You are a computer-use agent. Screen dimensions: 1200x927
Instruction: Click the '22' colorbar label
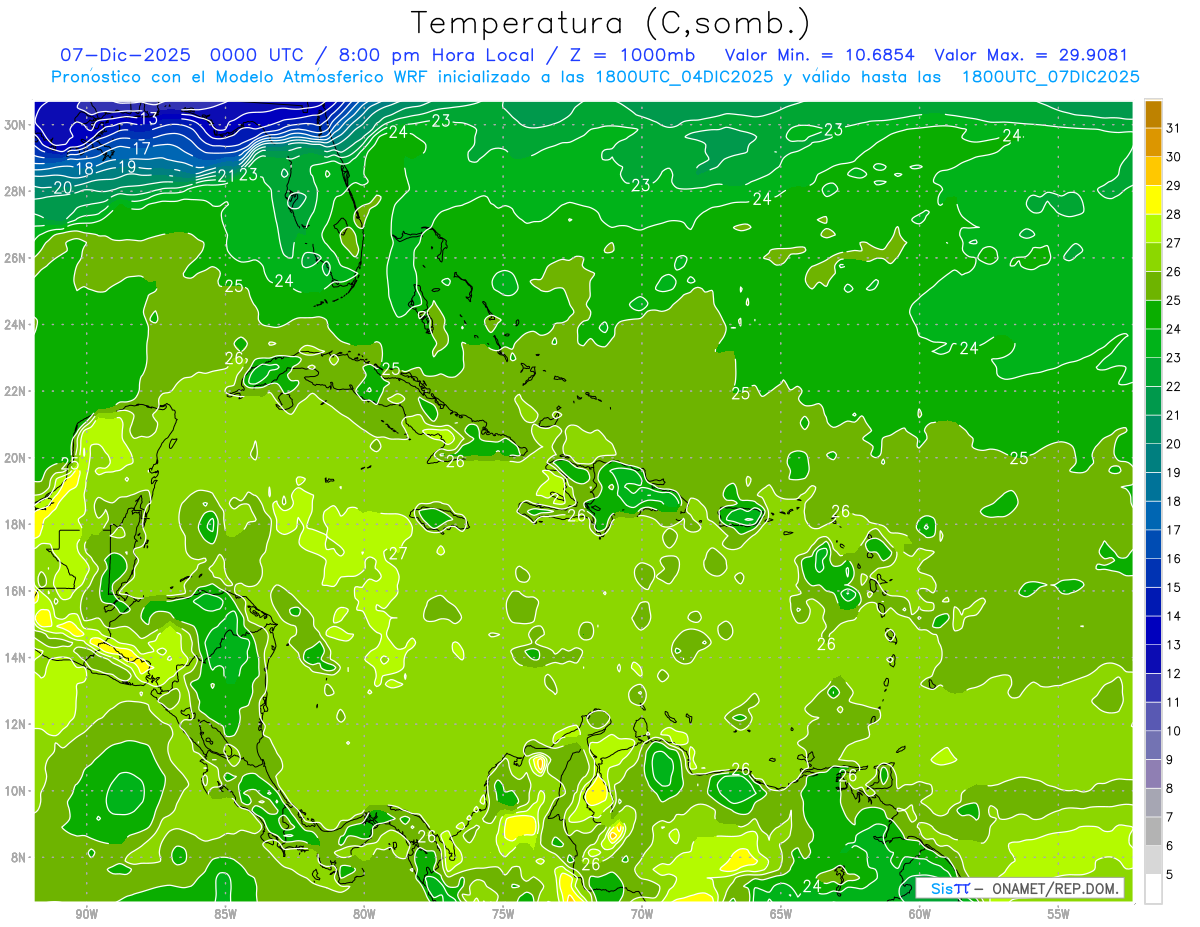pyautogui.click(x=1174, y=386)
